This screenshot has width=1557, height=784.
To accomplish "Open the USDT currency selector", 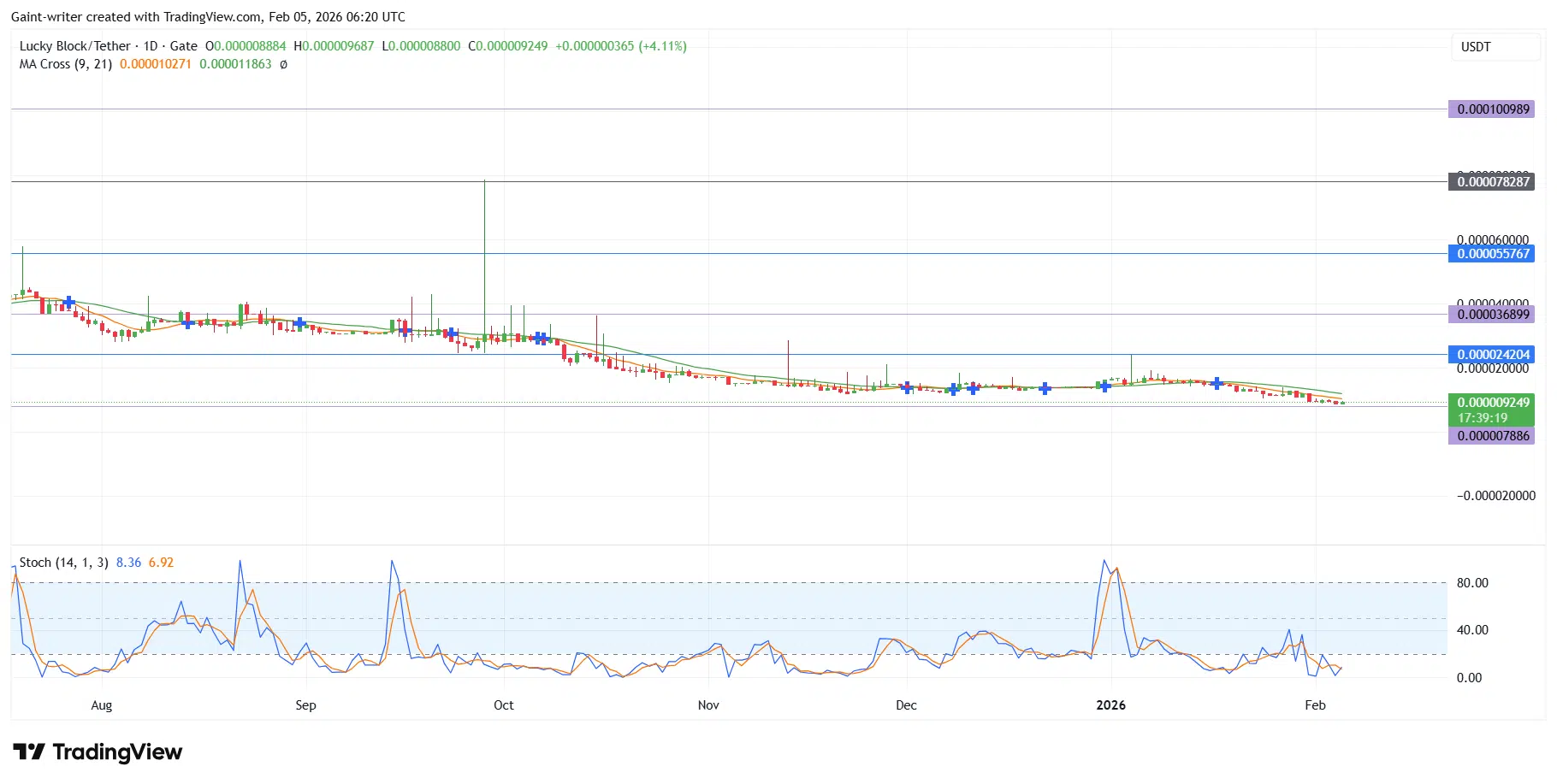I will click(x=1476, y=47).
